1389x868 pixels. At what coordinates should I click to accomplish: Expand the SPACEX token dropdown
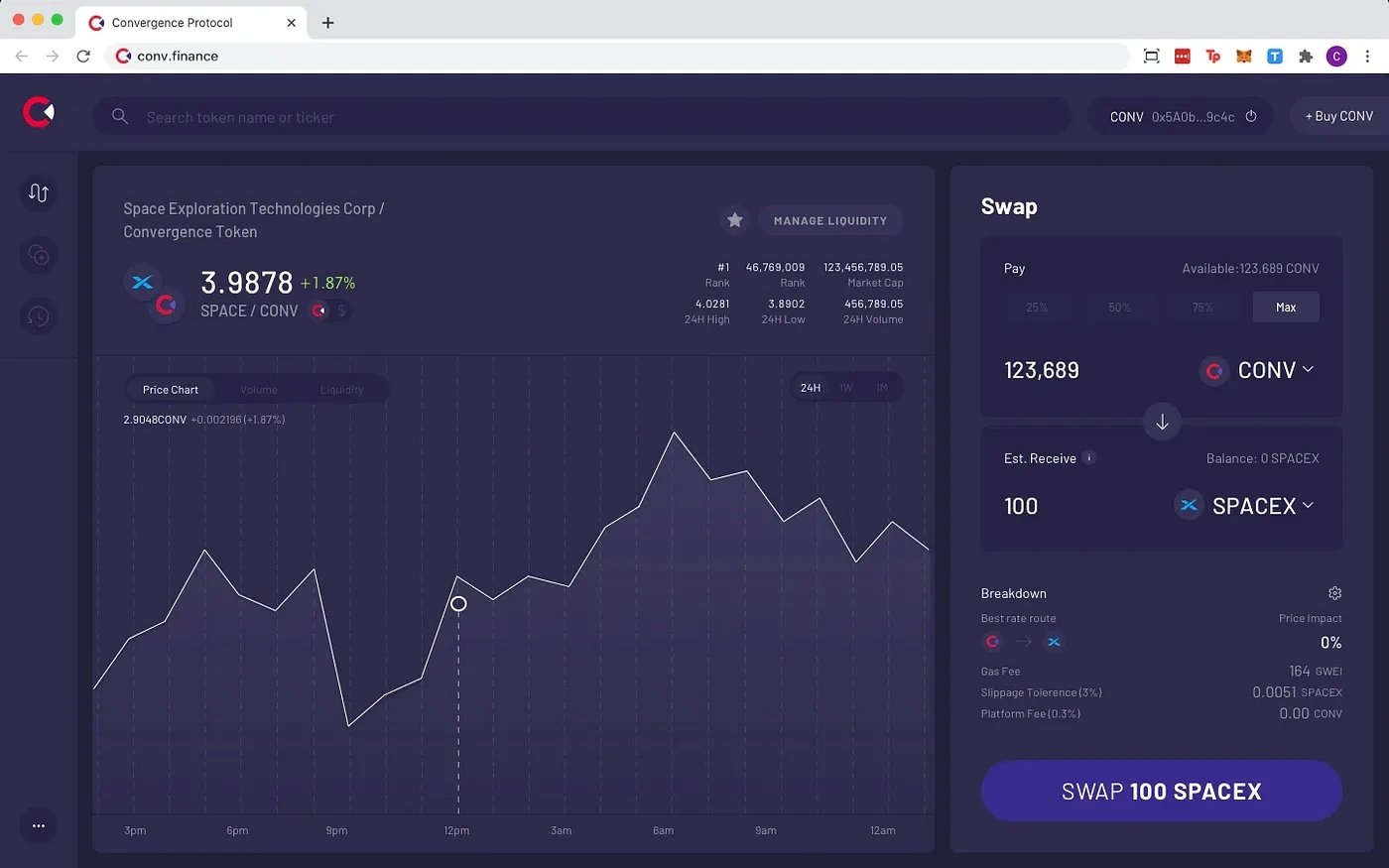click(x=1308, y=505)
